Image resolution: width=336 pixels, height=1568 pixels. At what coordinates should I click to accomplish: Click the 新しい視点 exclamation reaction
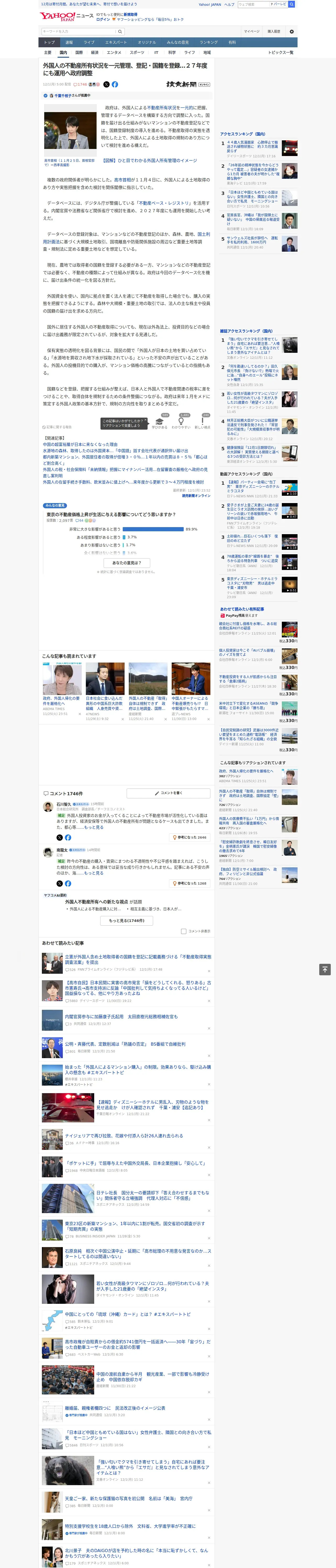pos(203,422)
